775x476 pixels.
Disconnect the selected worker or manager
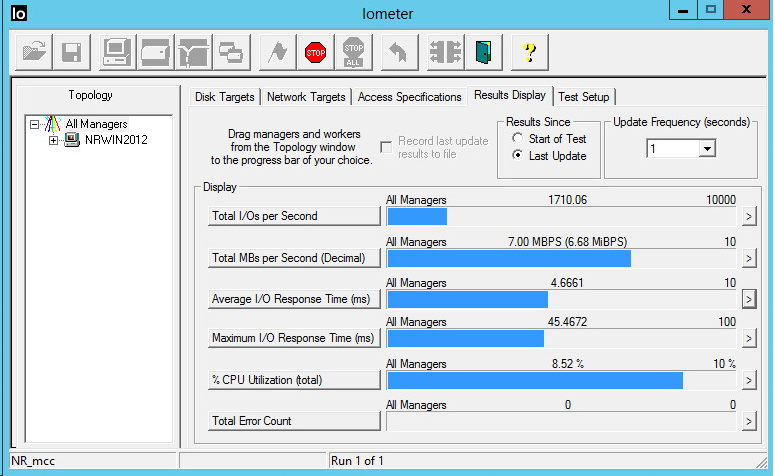[x=445, y=52]
